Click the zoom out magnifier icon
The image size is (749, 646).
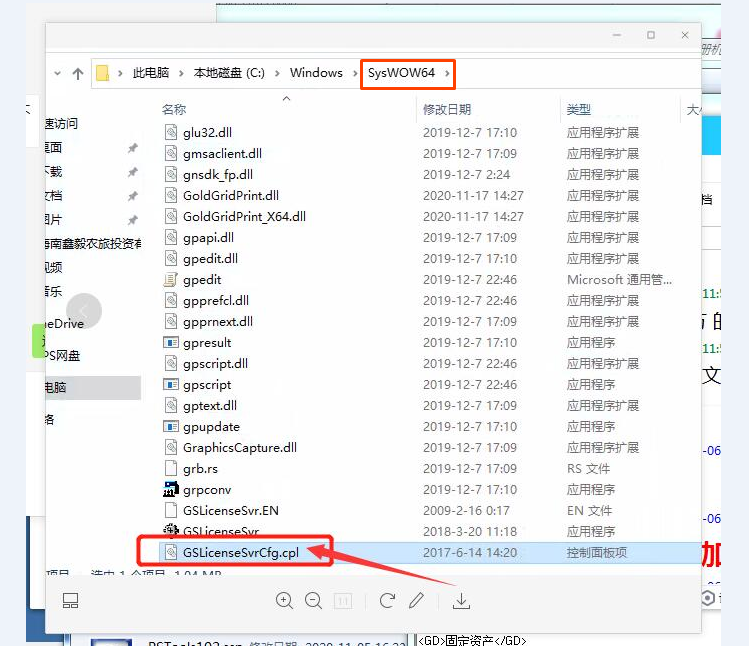coord(313,600)
